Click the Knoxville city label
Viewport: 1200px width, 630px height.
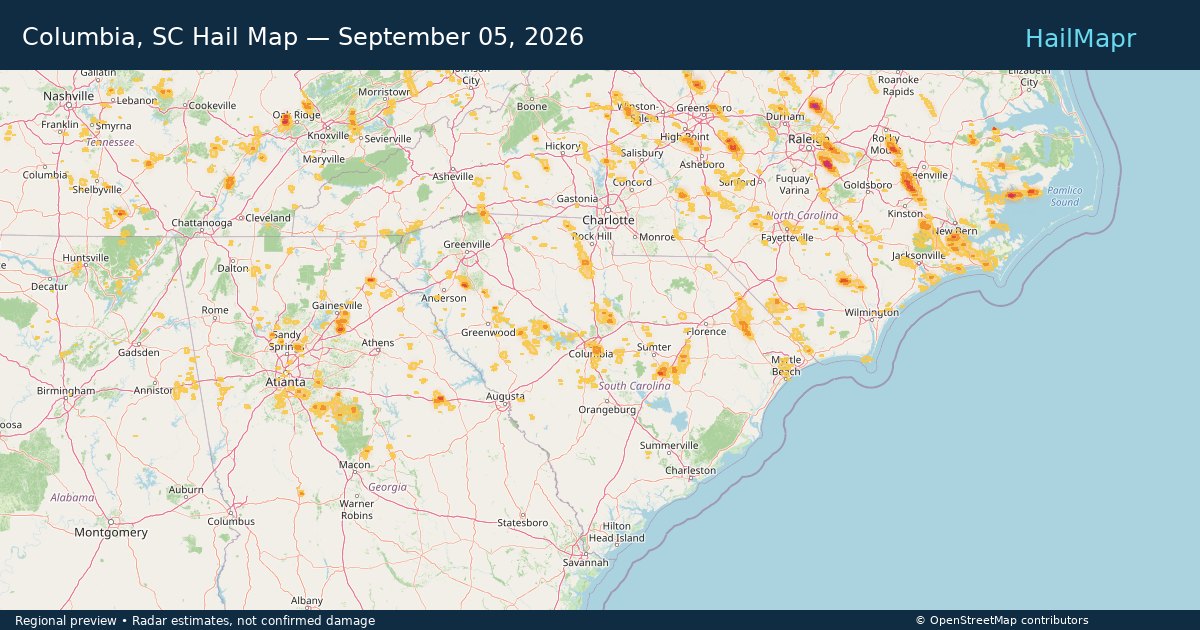pyautogui.click(x=329, y=135)
